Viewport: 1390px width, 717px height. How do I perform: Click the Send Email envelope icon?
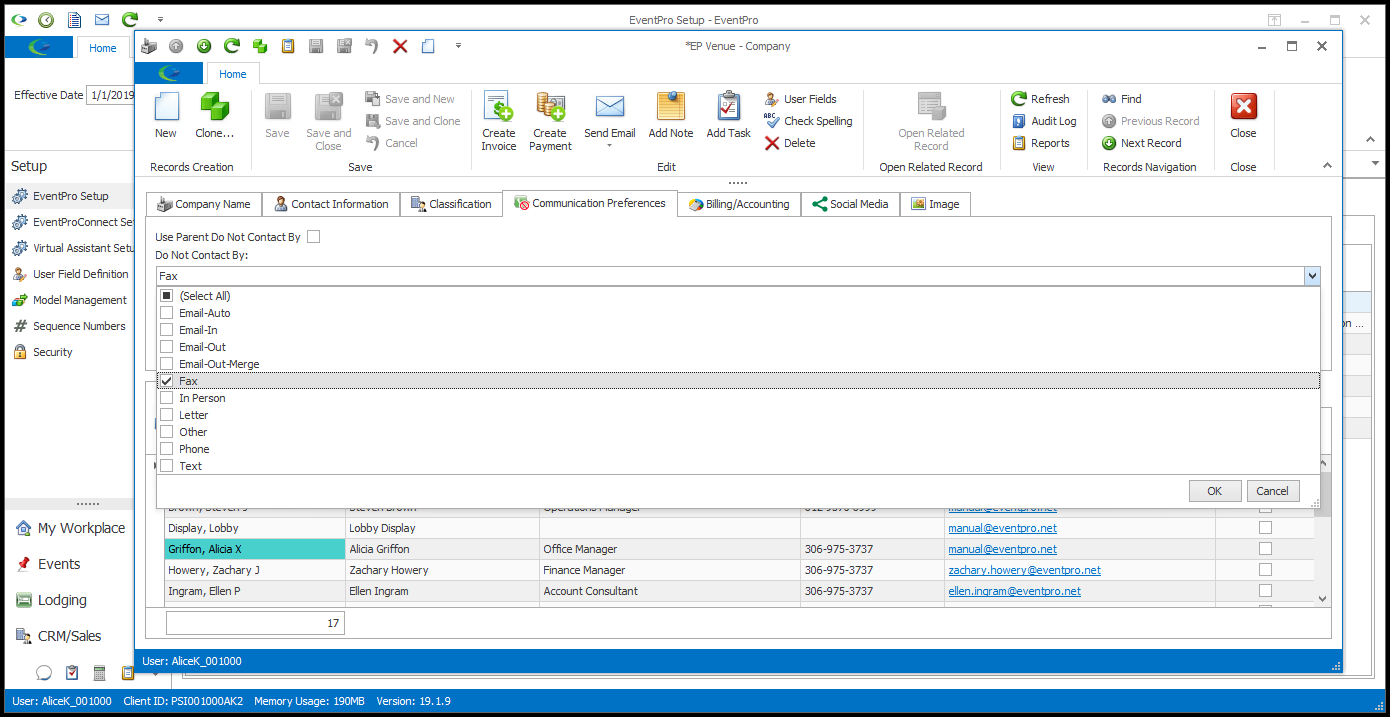tap(610, 107)
